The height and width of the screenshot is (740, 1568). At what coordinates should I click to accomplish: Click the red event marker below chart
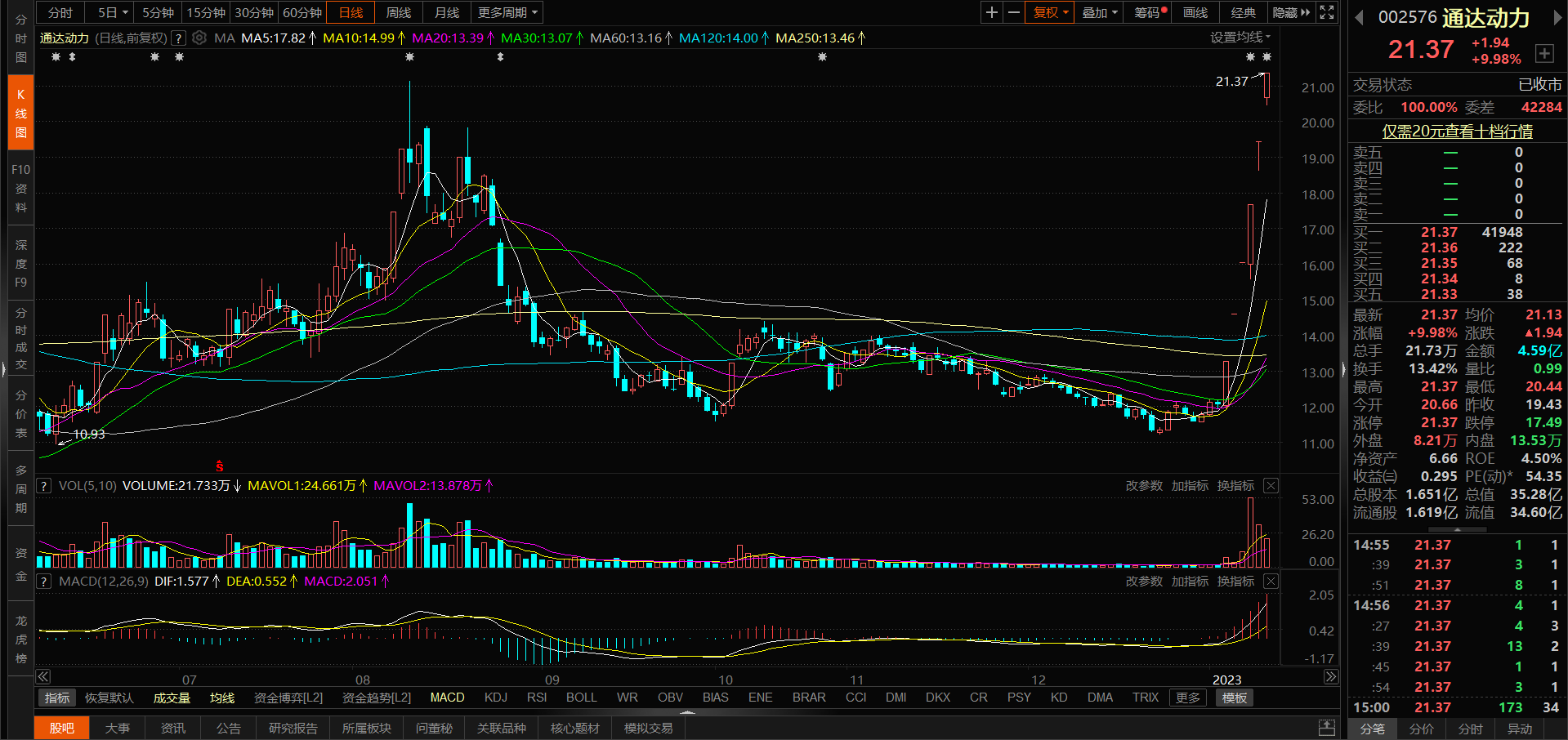click(219, 466)
